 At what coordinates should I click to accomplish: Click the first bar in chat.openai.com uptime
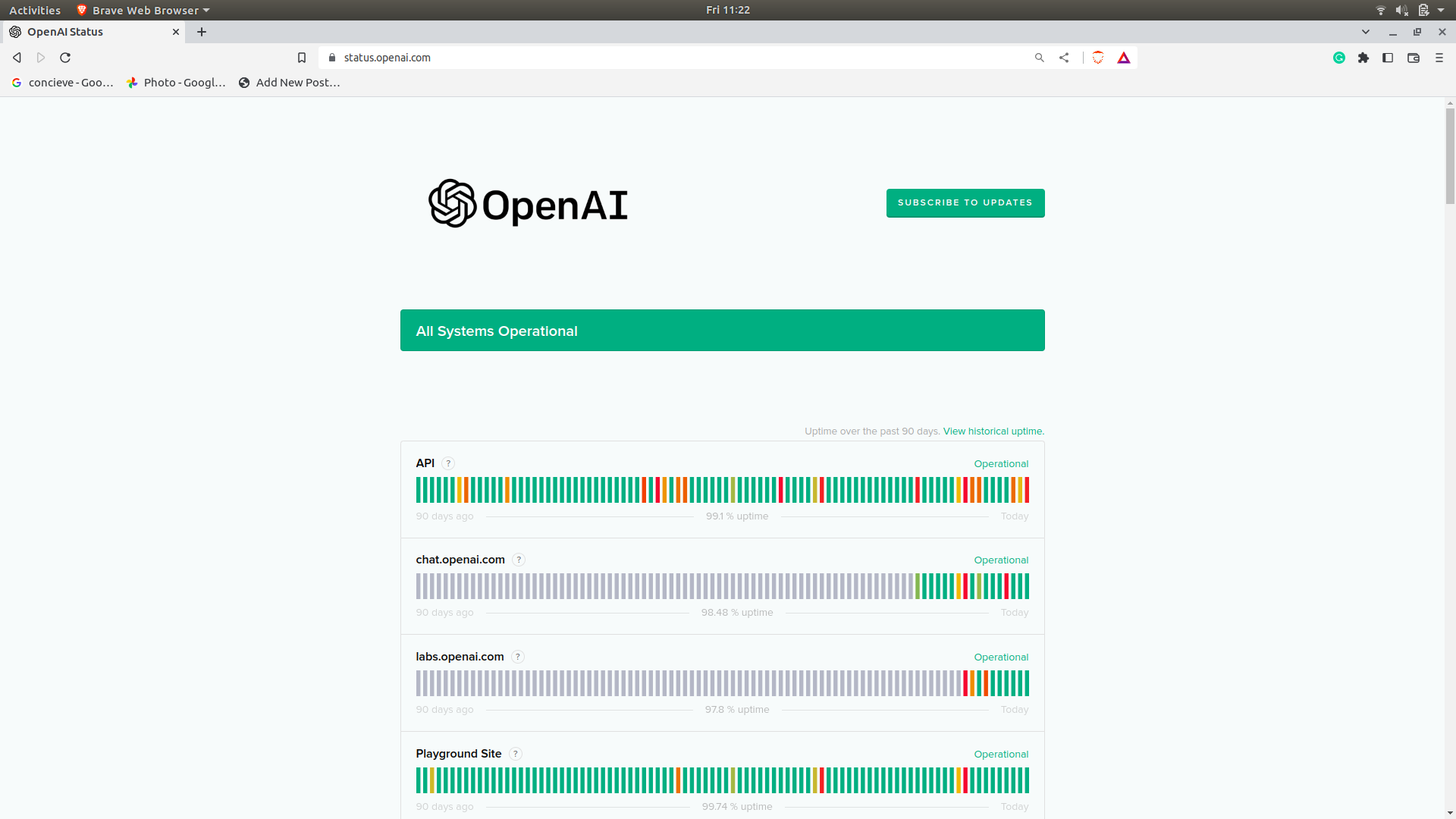[419, 586]
